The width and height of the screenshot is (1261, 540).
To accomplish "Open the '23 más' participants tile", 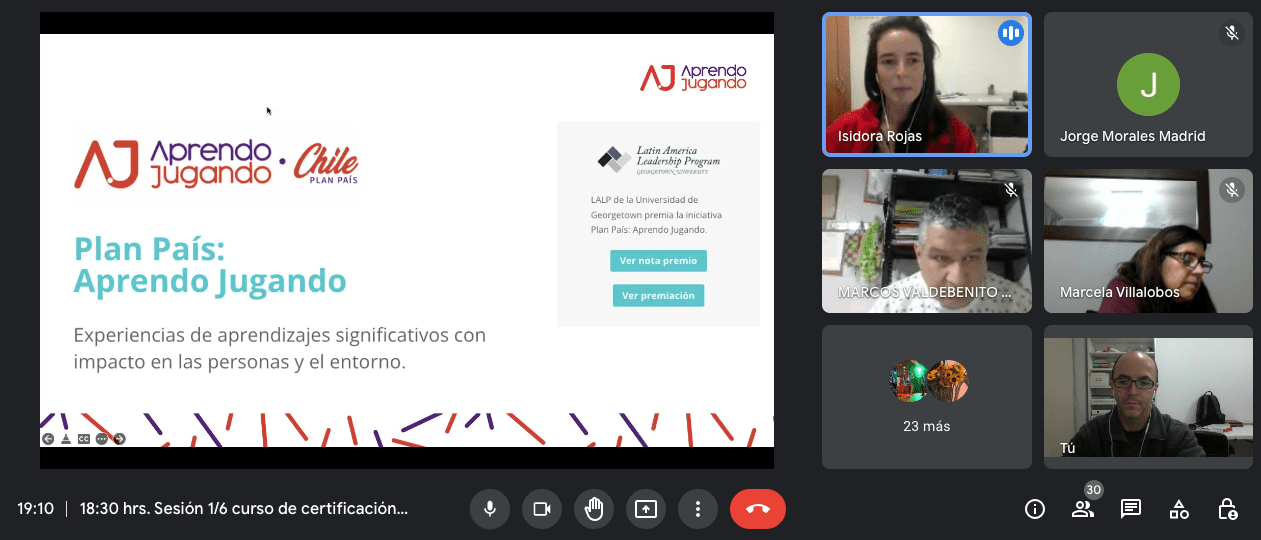I will [x=926, y=397].
